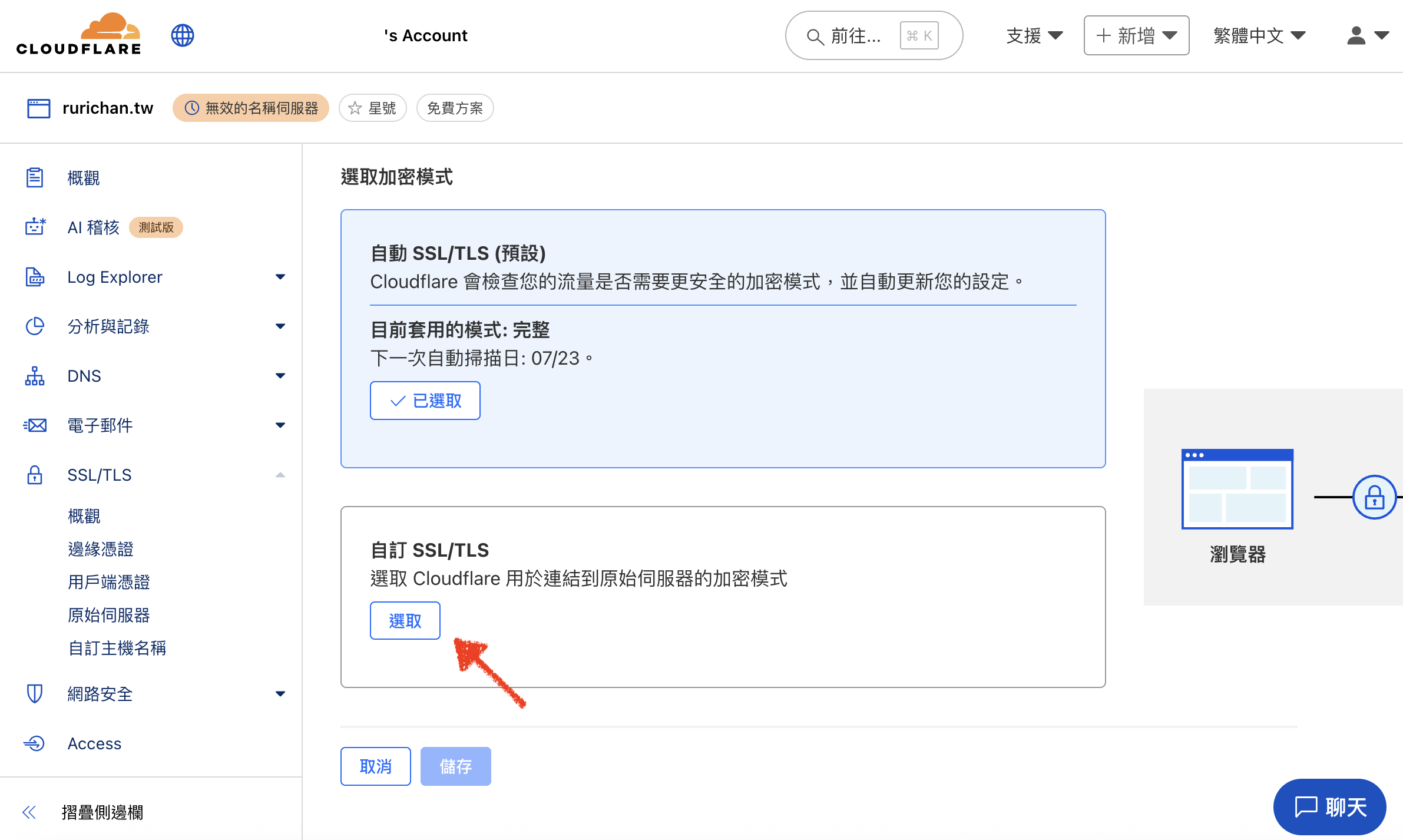Click the 瀏覽器 label in diagram
Image resolution: width=1403 pixels, height=840 pixels.
1237,554
